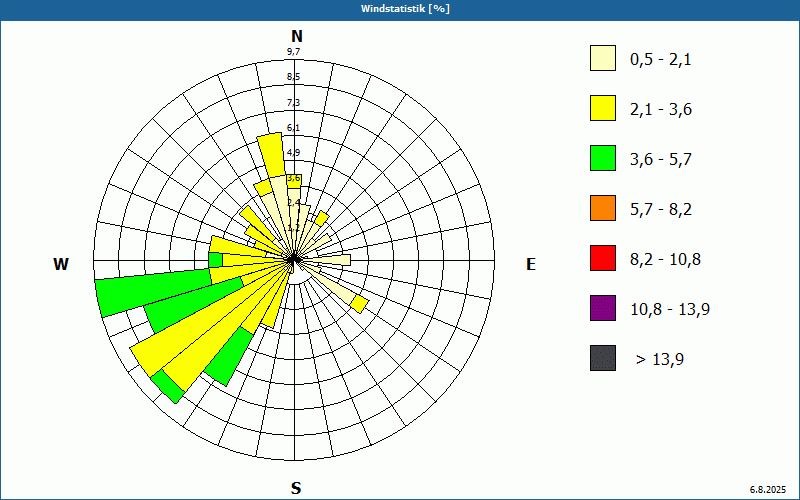Click the large green west-southwest wind bar
The width and height of the screenshot is (800, 500).
153,292
